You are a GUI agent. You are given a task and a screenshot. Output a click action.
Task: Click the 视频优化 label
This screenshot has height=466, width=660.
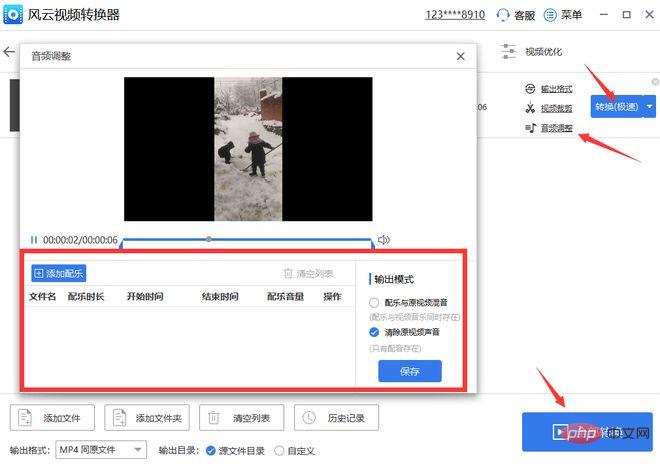click(543, 52)
